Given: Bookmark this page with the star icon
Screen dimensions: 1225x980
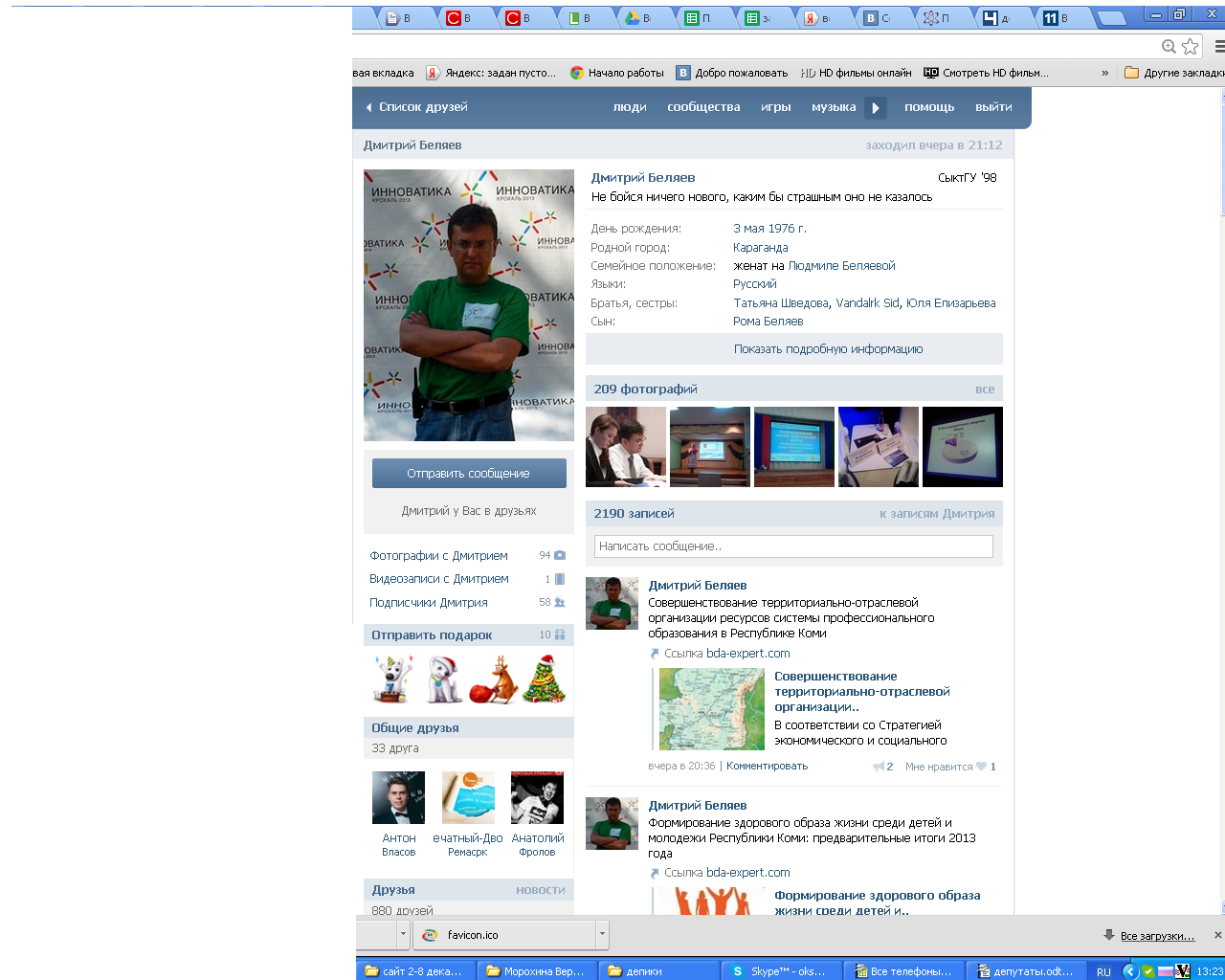Looking at the screenshot, I should [x=1190, y=46].
